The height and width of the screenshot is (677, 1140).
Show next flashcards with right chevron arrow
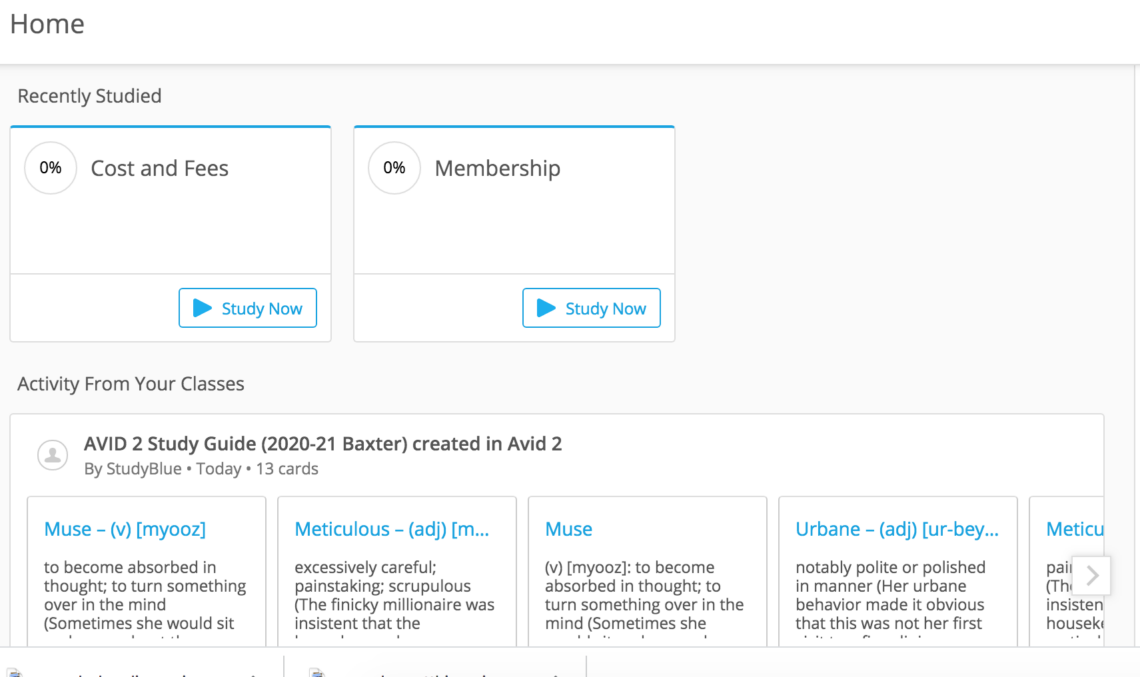tap(1091, 576)
